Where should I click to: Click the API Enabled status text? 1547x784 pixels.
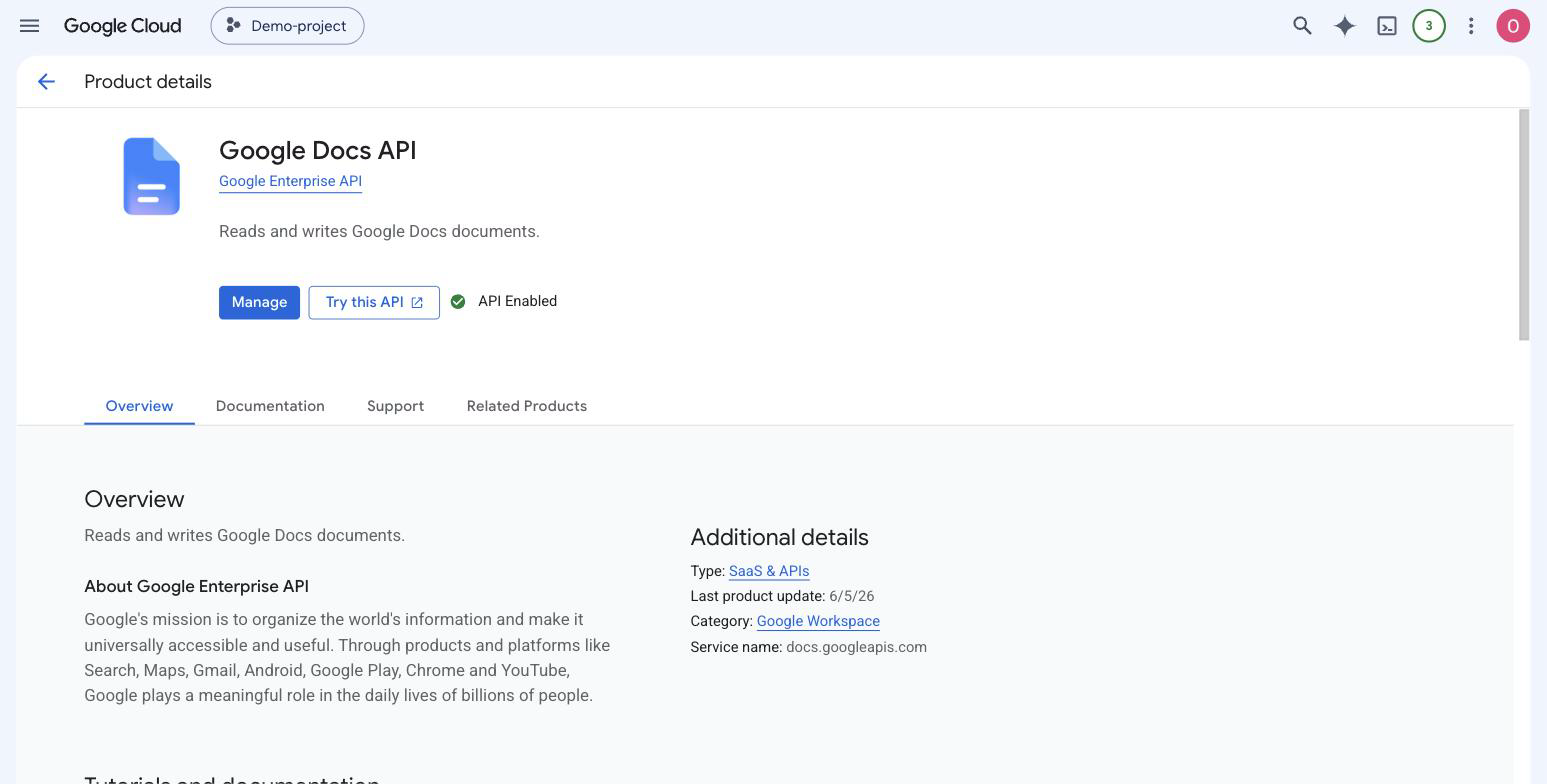[x=517, y=301]
